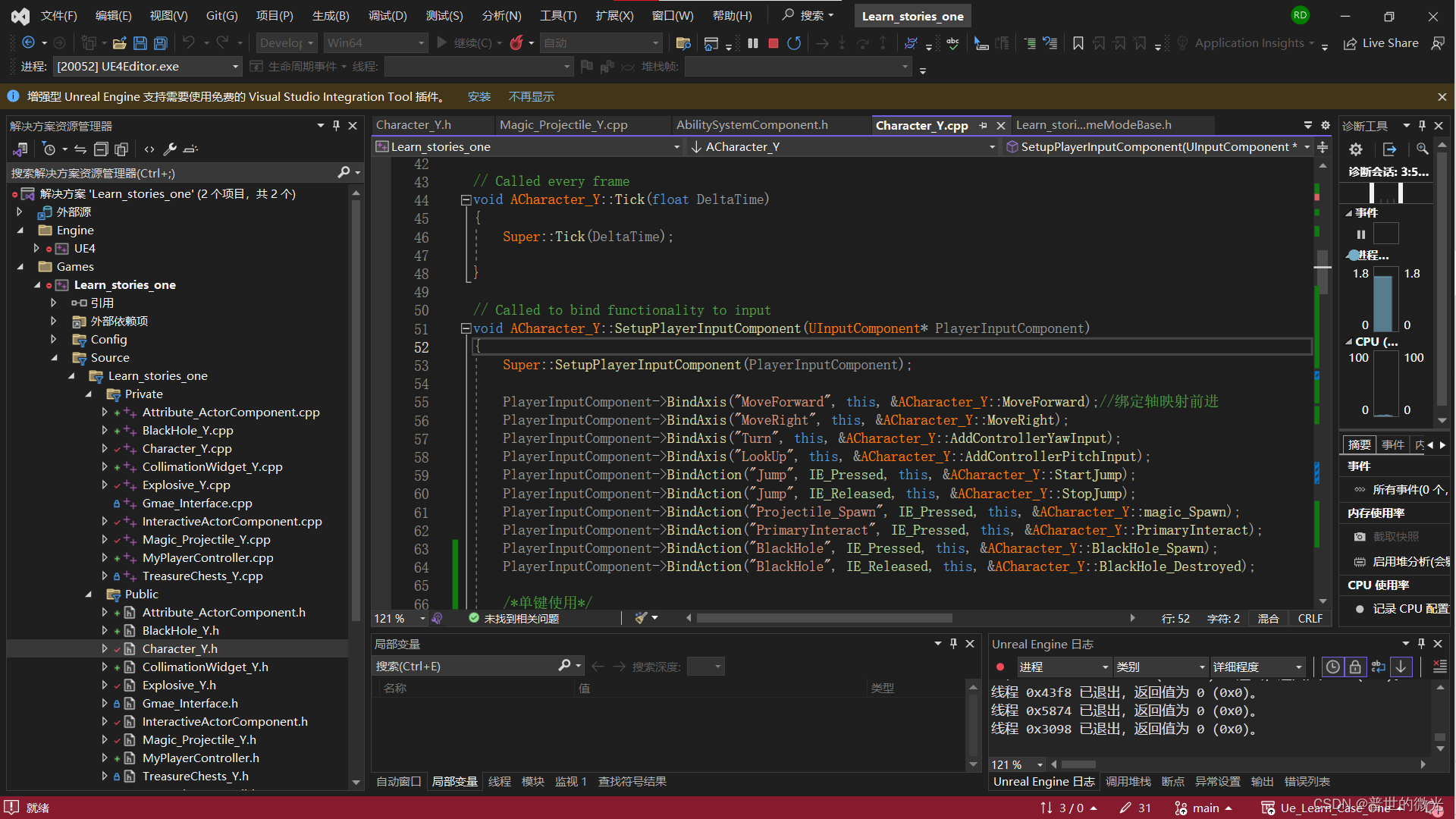
Task: Click the editor horizontal scrollbar thumb
Action: (x=824, y=619)
